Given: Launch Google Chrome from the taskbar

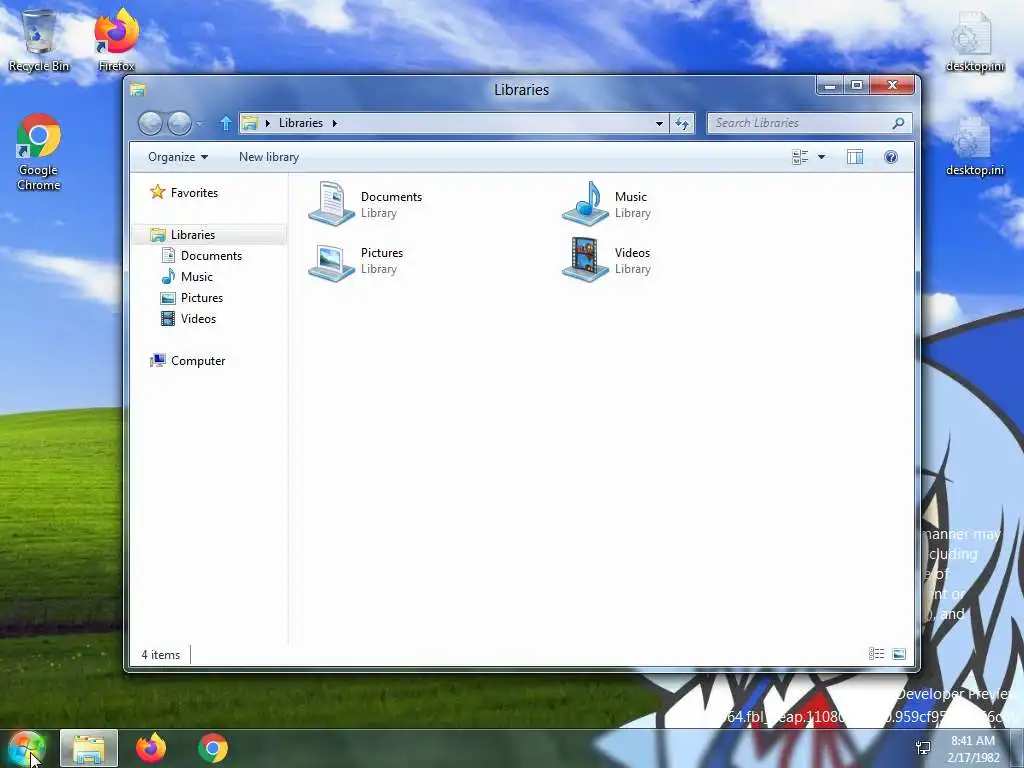Looking at the screenshot, I should [x=213, y=748].
